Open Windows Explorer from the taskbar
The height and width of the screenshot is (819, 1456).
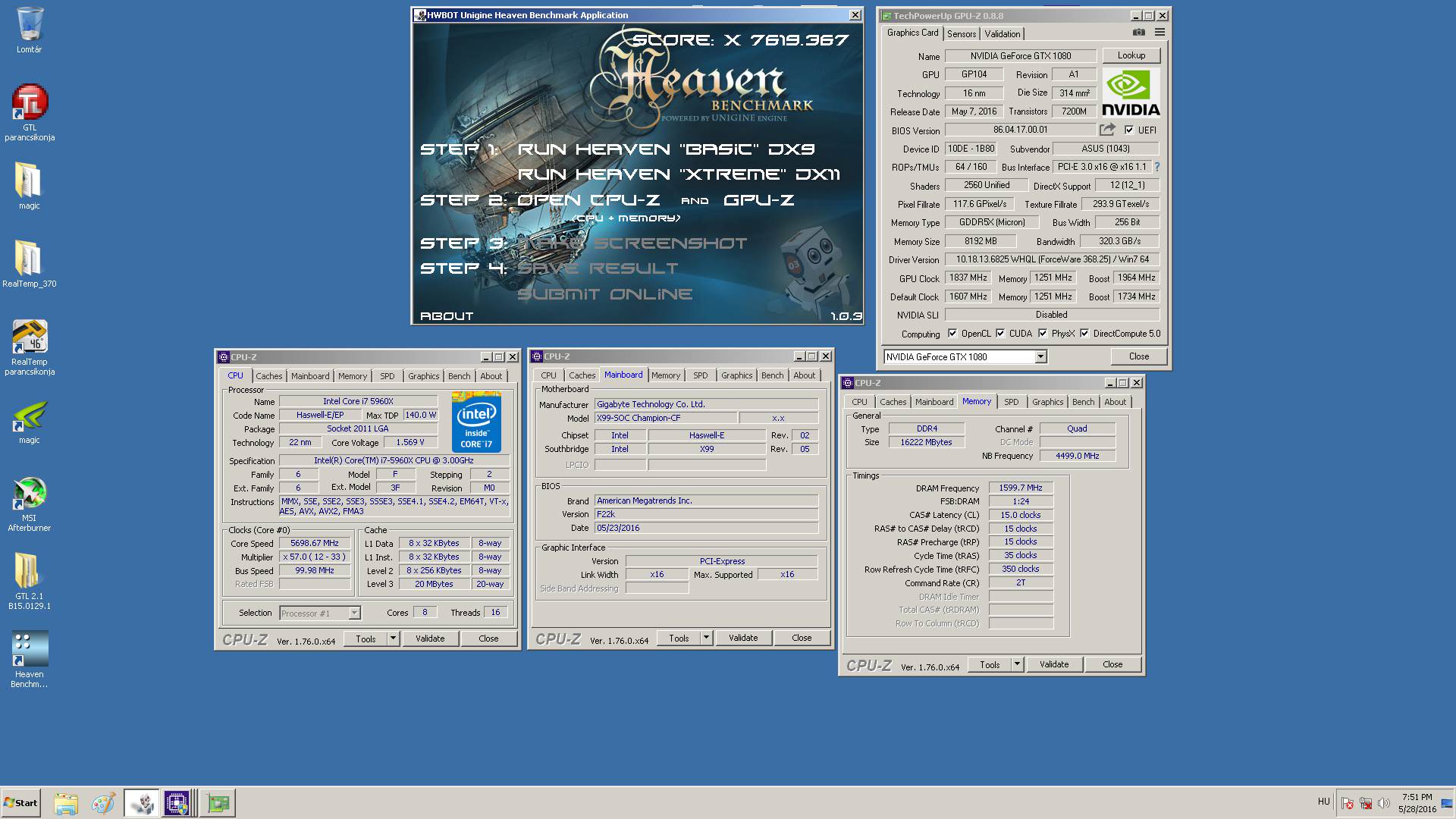point(66,803)
